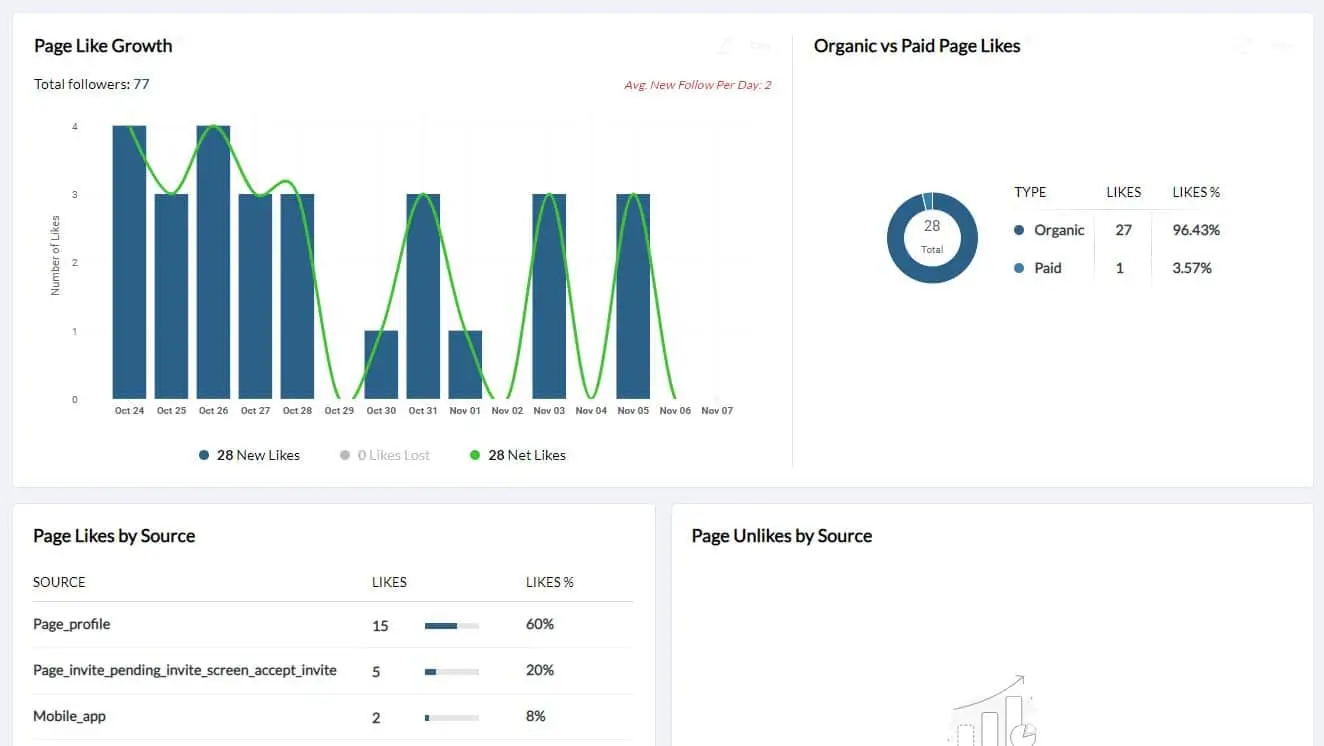
Task: Click the Oct 30 bar
Action: [381, 365]
